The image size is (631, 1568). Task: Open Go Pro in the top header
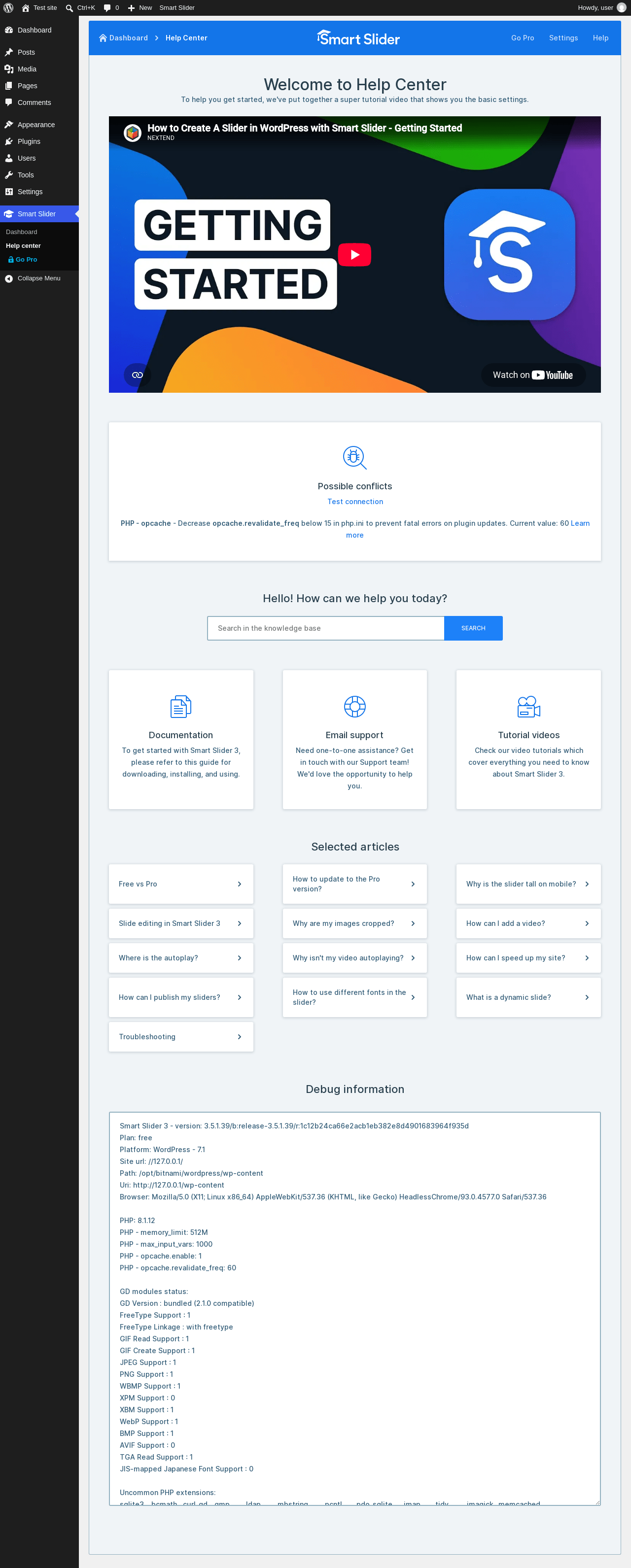523,38
